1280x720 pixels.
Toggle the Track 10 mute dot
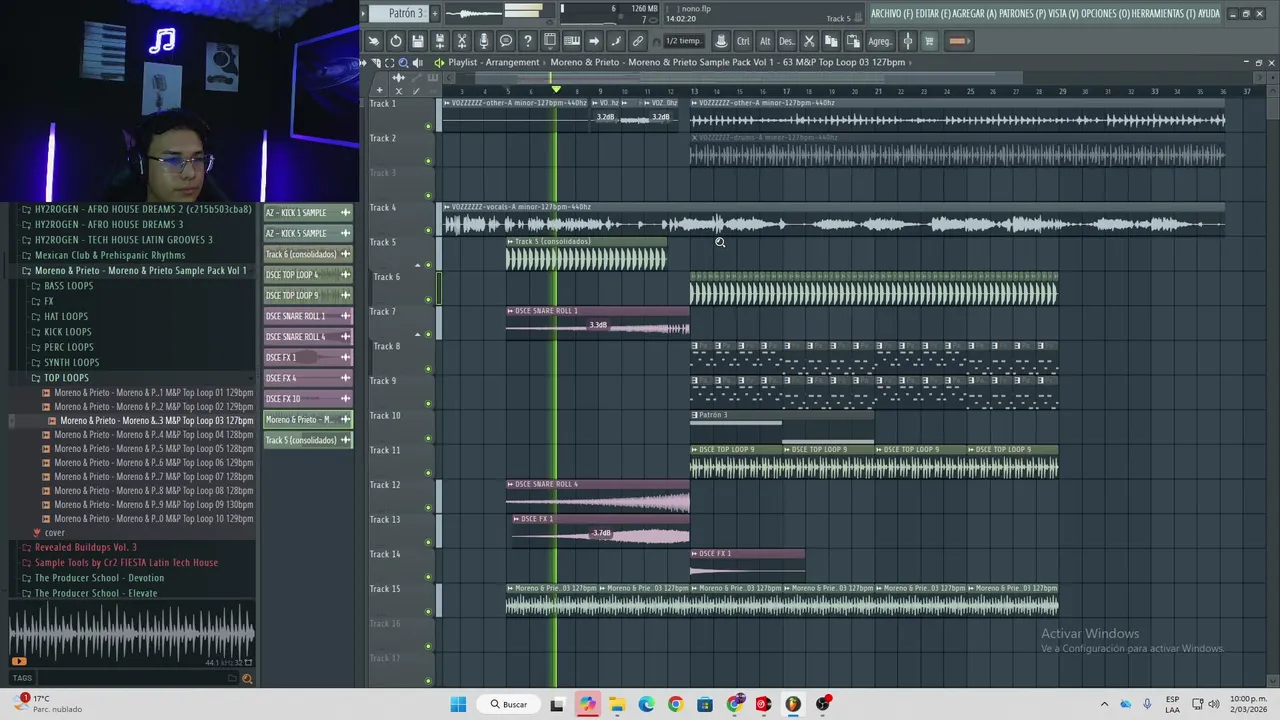click(429, 438)
